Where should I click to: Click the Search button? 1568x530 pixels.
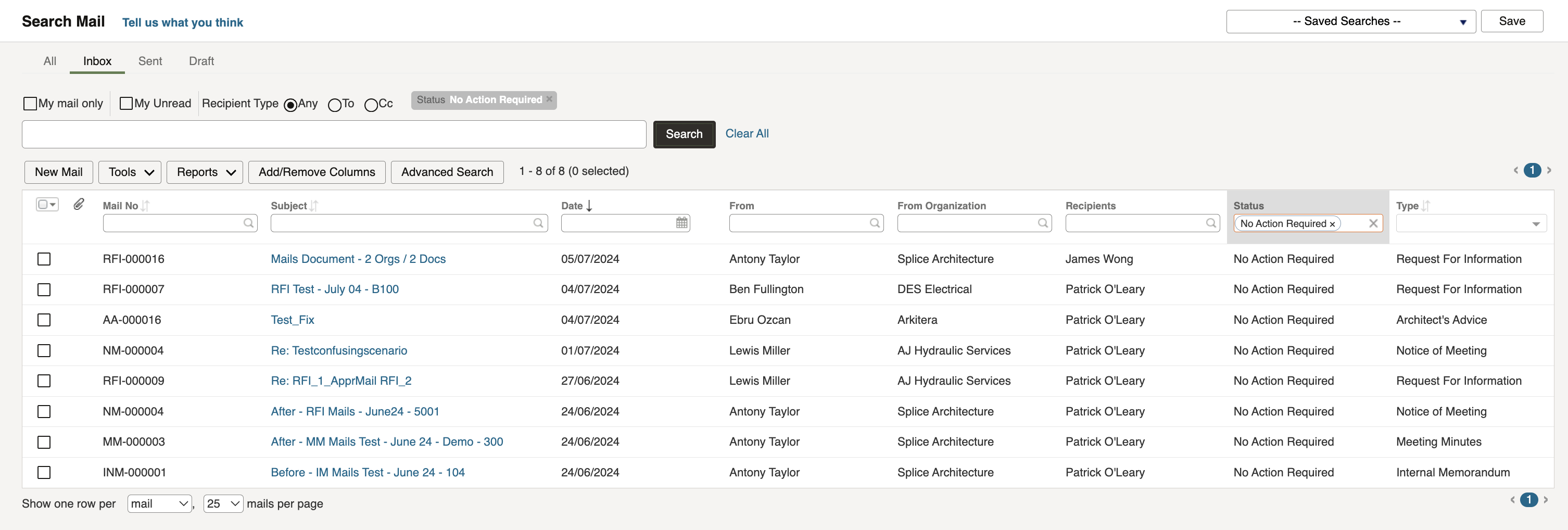click(684, 134)
